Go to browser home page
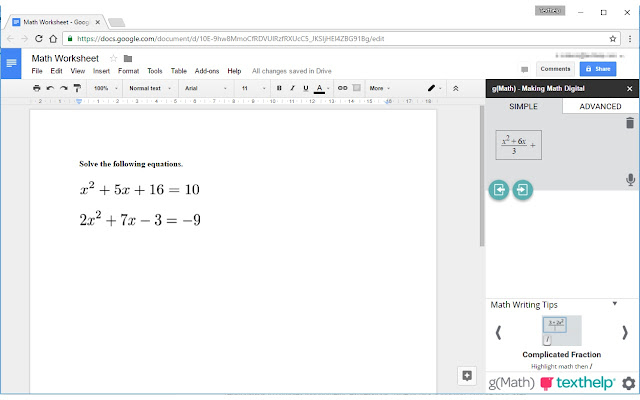 (53, 39)
